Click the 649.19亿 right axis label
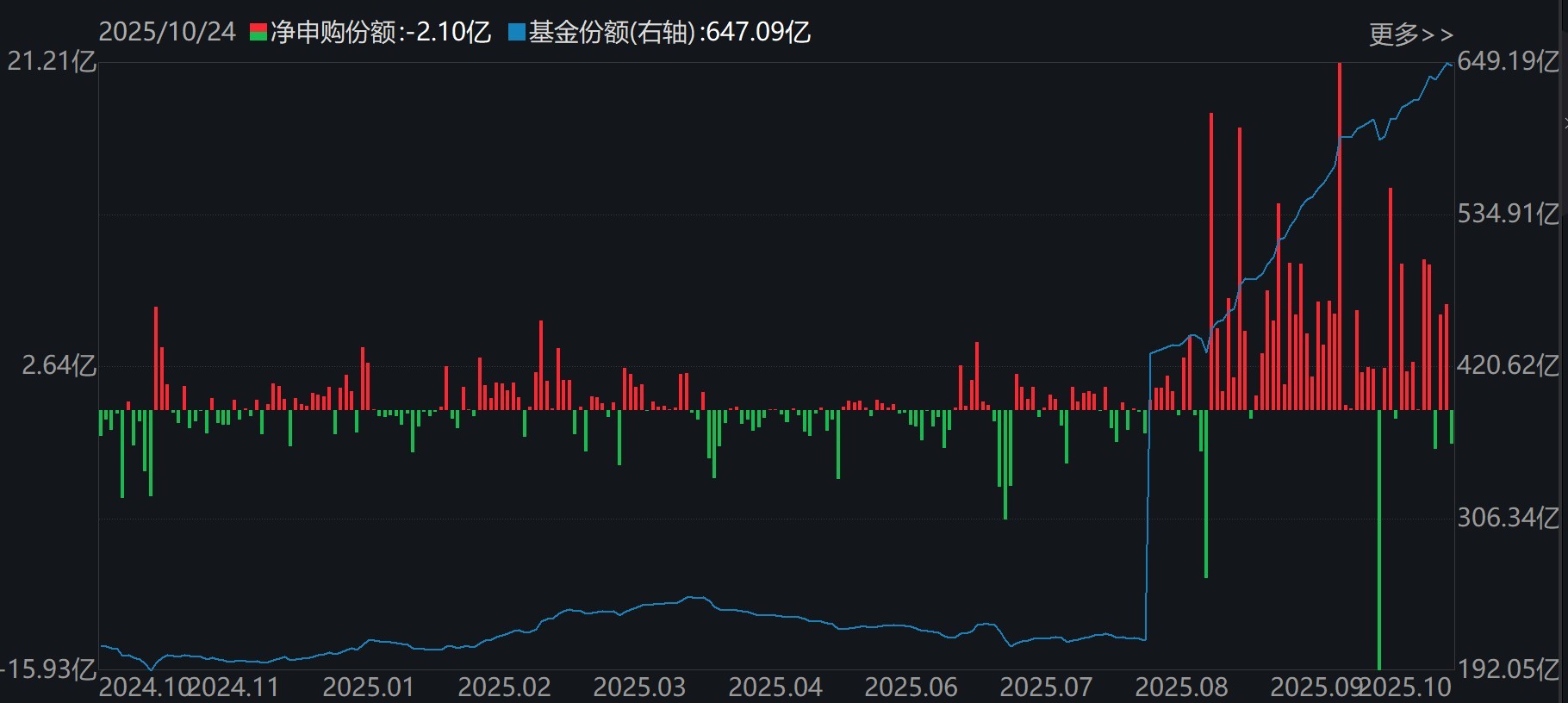Viewport: 1568px width, 703px height. point(1508,61)
